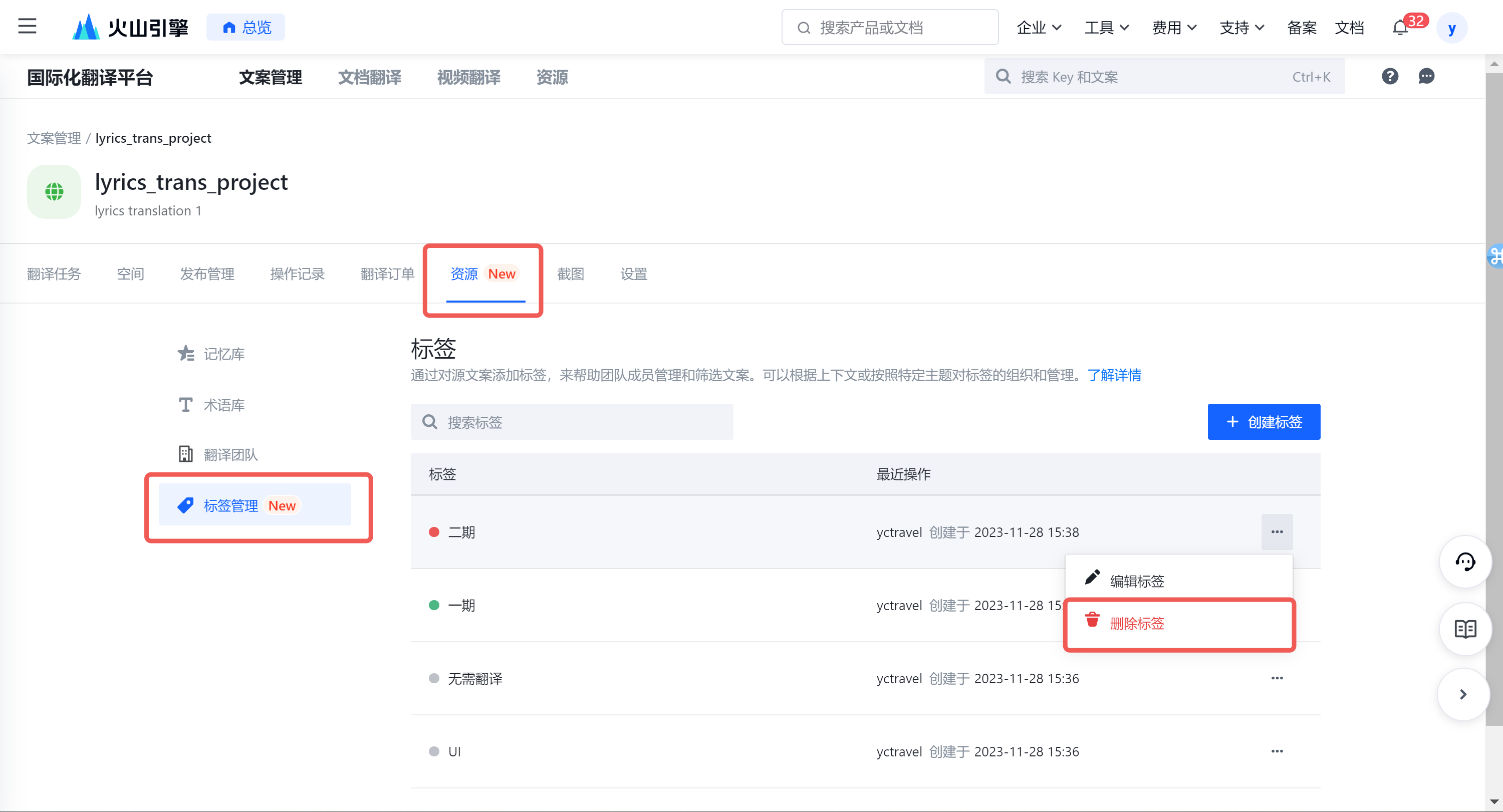The width and height of the screenshot is (1503, 812).
Task: Expand the 费用 dropdown menu
Action: coord(1174,28)
